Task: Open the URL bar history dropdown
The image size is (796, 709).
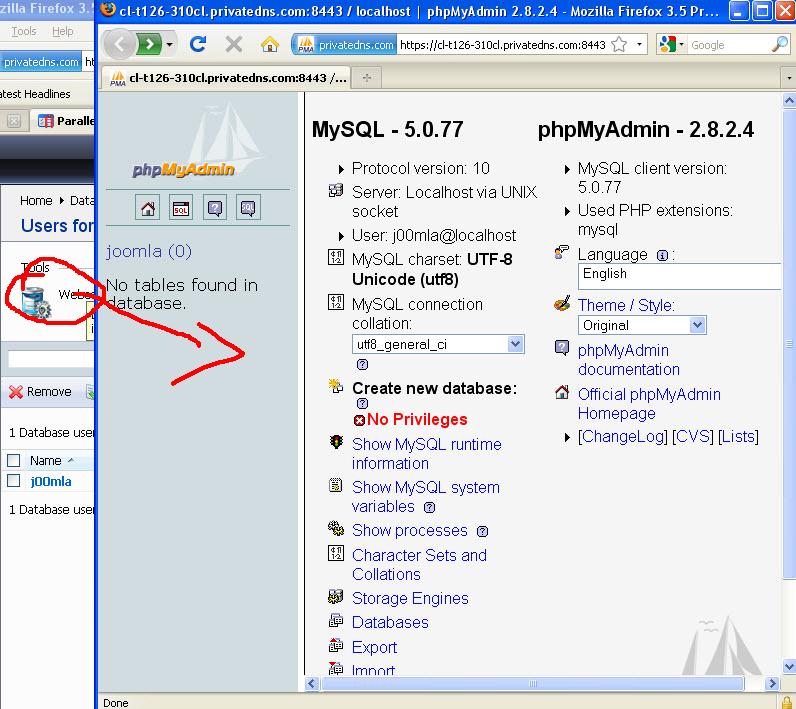Action: coord(639,45)
